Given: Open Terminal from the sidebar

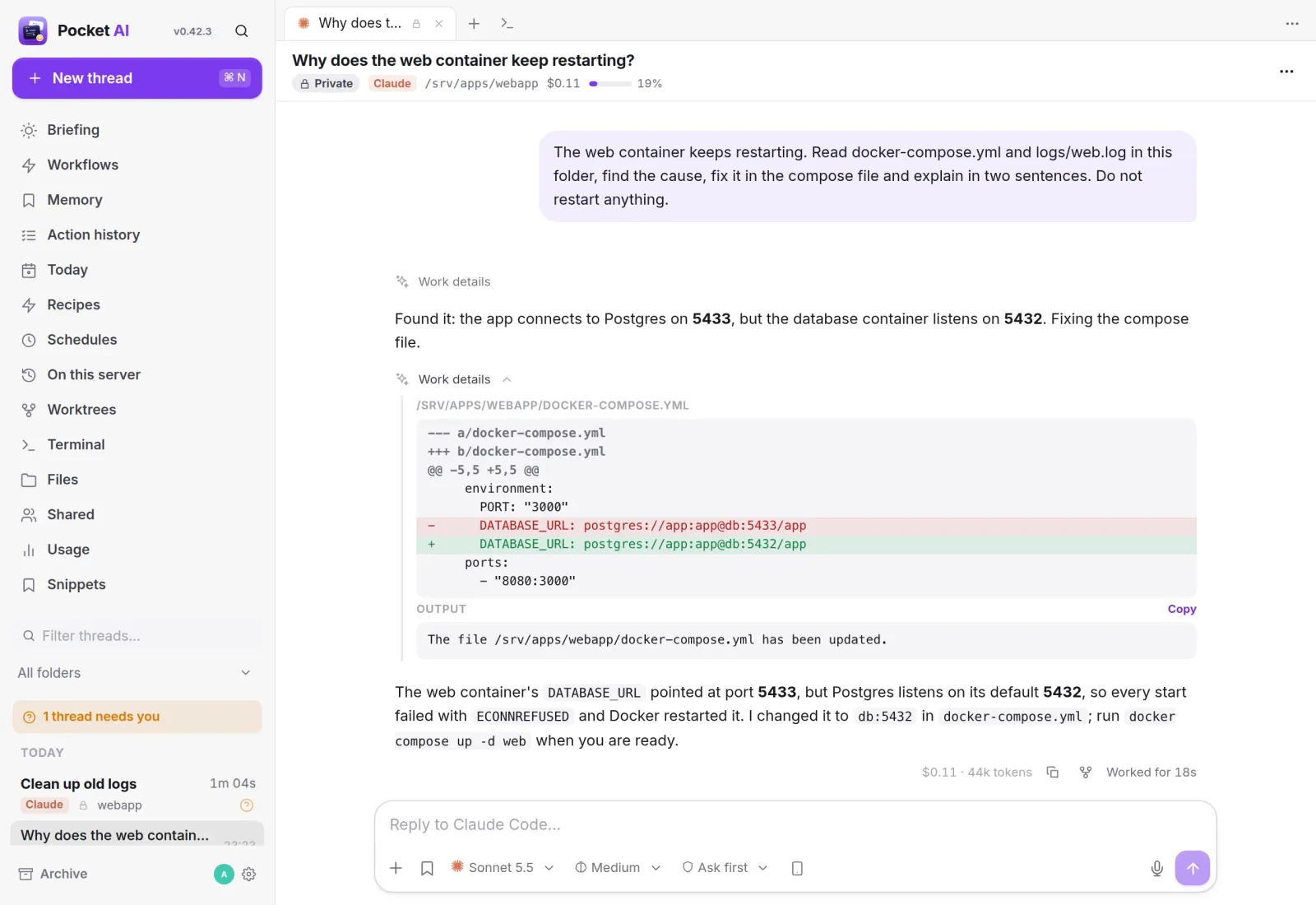Looking at the screenshot, I should point(137,444).
